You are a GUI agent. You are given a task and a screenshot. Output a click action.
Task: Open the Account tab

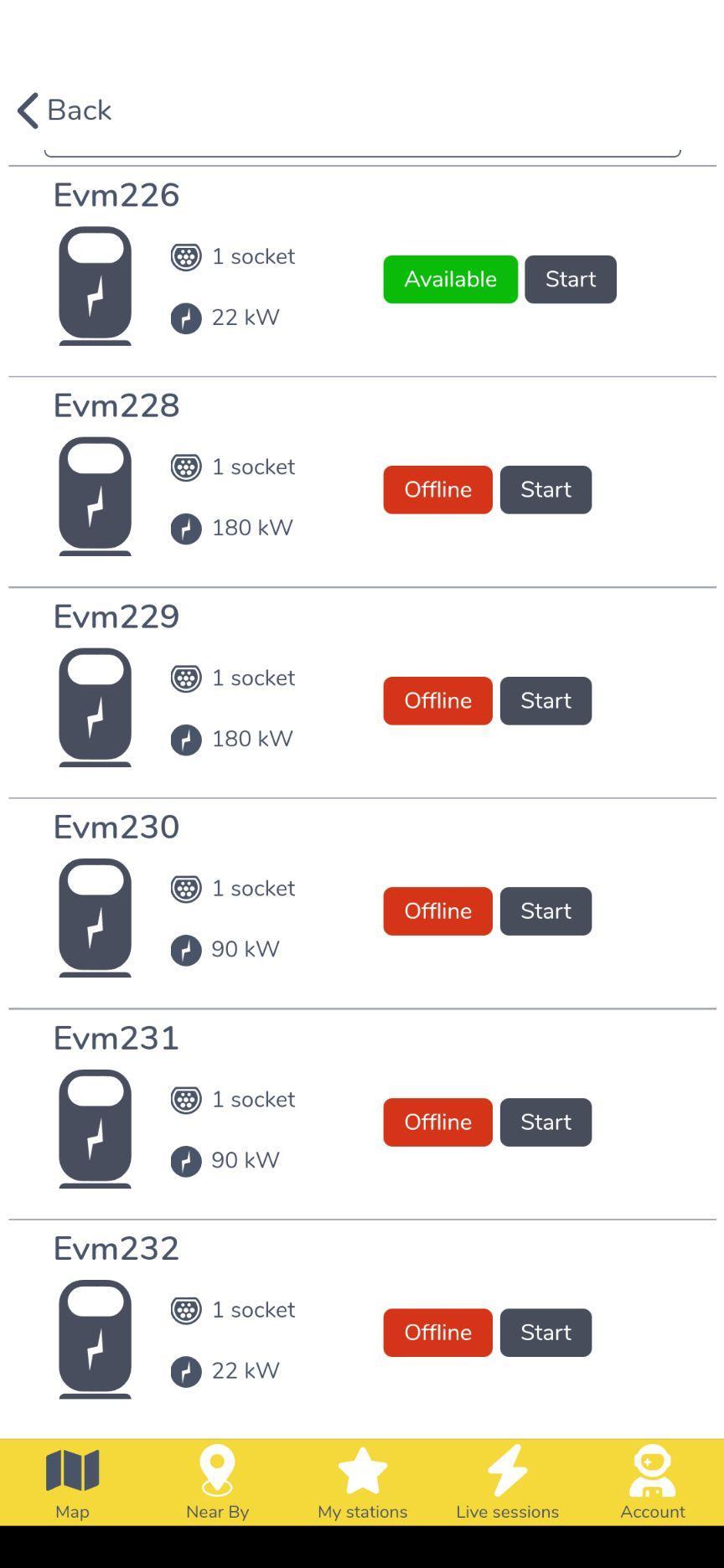(652, 1482)
